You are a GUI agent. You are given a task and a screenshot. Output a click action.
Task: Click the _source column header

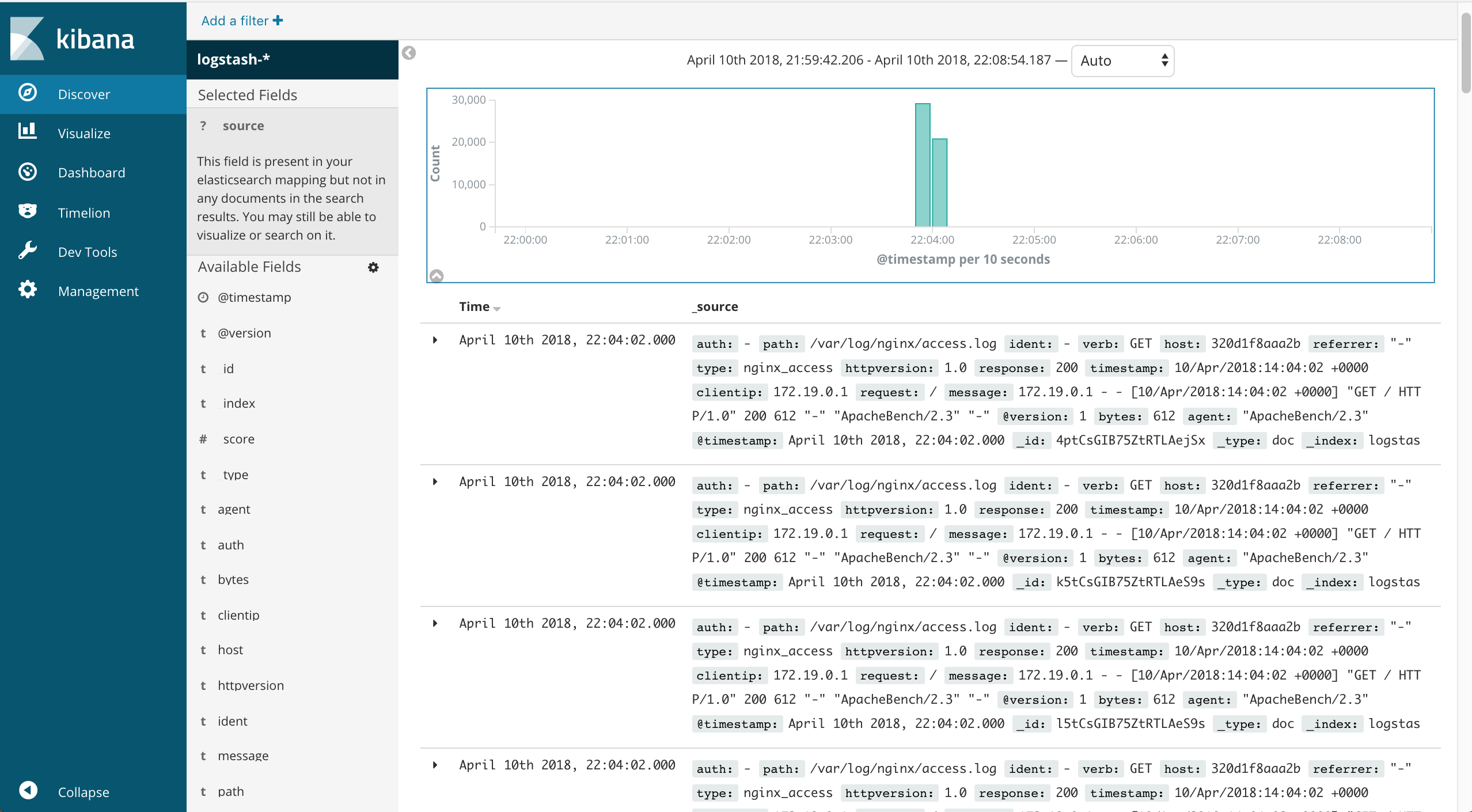[x=715, y=307]
